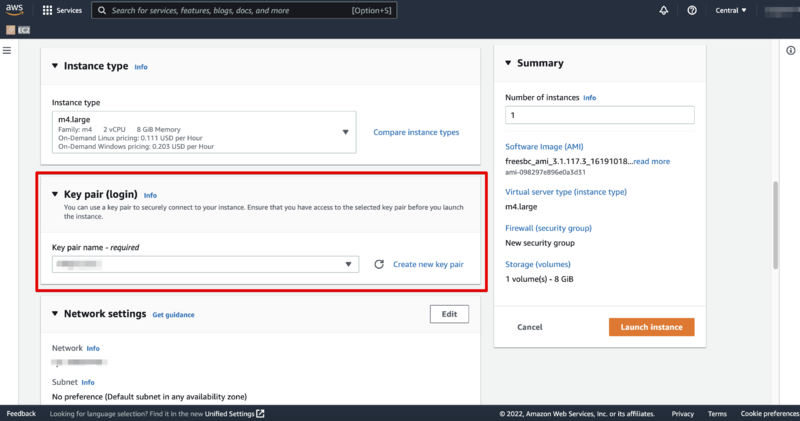This screenshot has height=421, width=800.
Task: Click the Cancel button
Action: [x=530, y=327]
